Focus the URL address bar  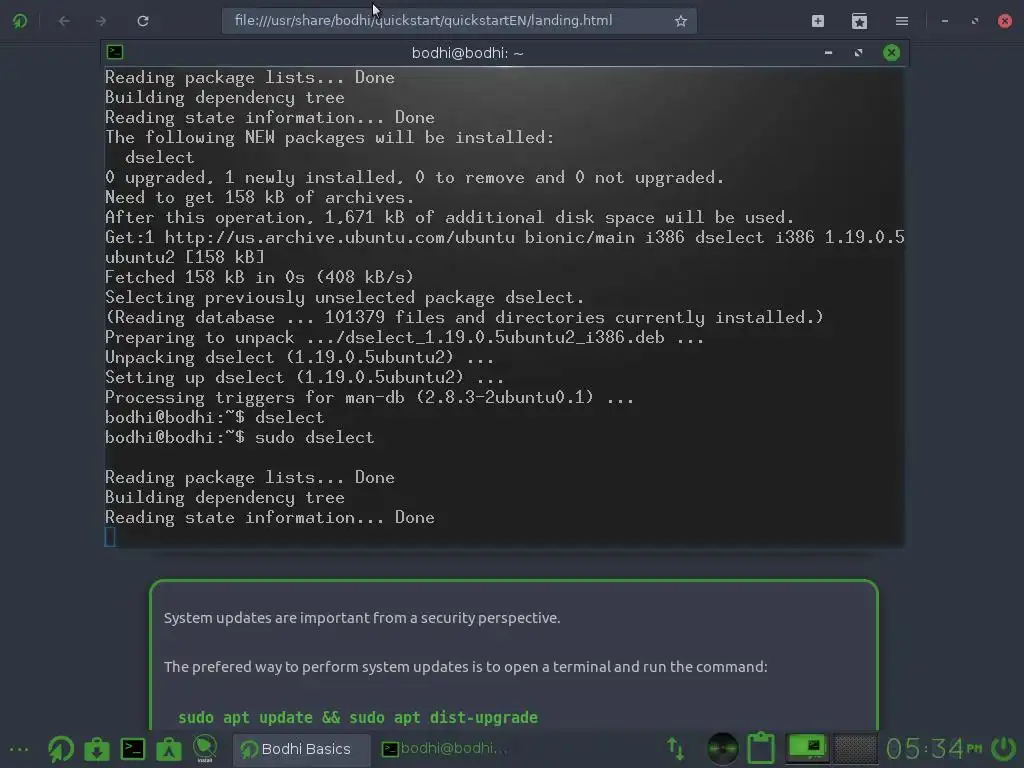pyautogui.click(x=459, y=21)
